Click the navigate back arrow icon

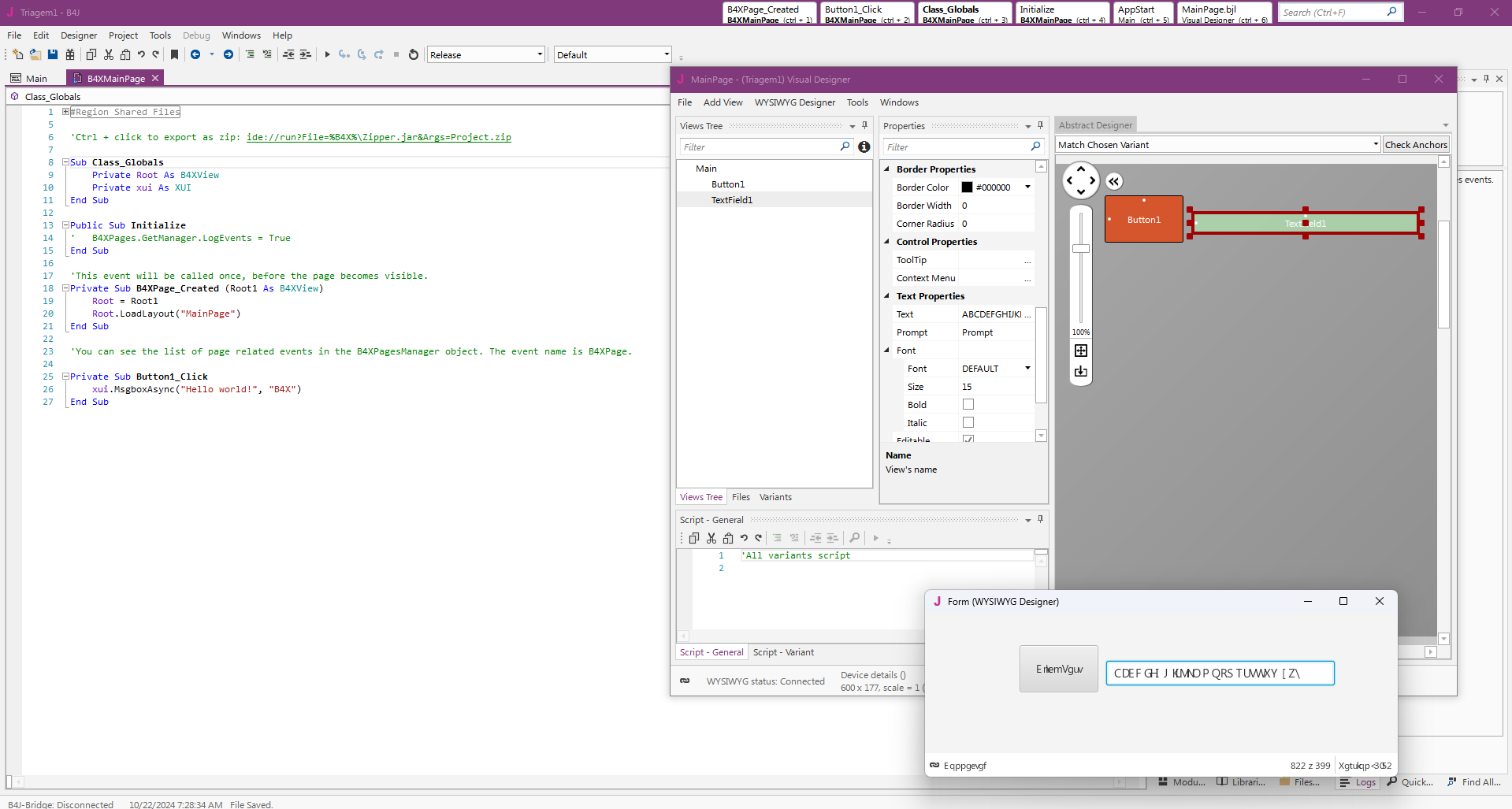(195, 54)
